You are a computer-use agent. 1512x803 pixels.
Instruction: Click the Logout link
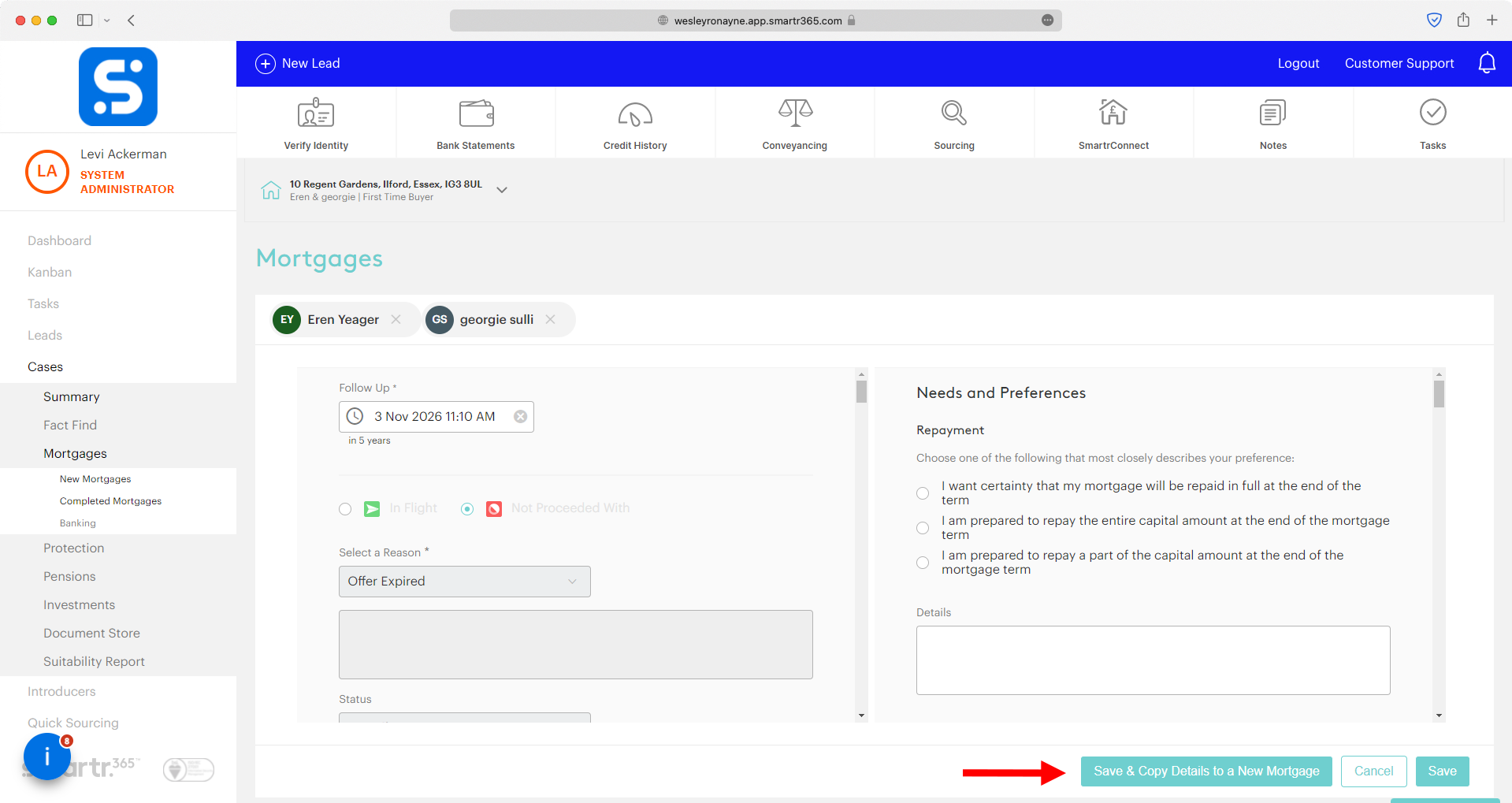1298,64
